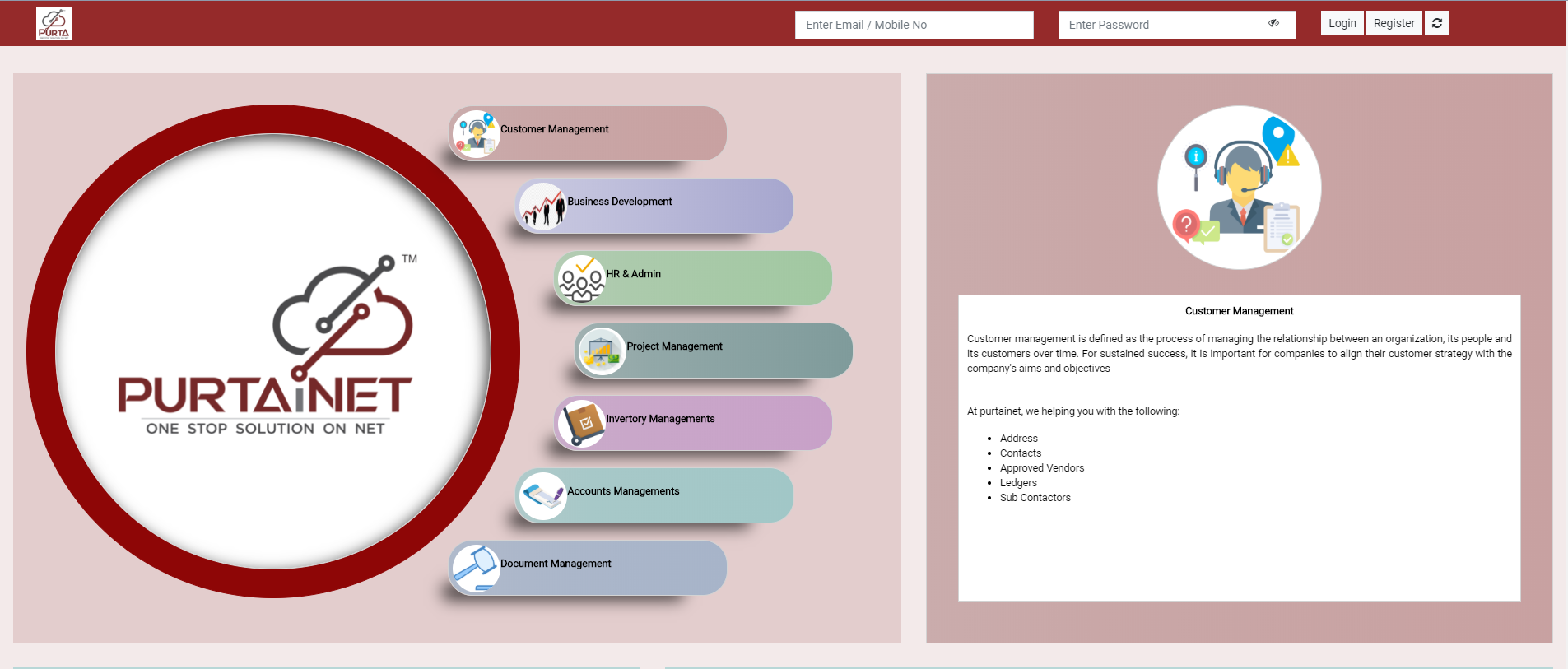Image resolution: width=1568 pixels, height=669 pixels.
Task: Open Document Management menu item
Action: pyautogui.click(x=588, y=568)
